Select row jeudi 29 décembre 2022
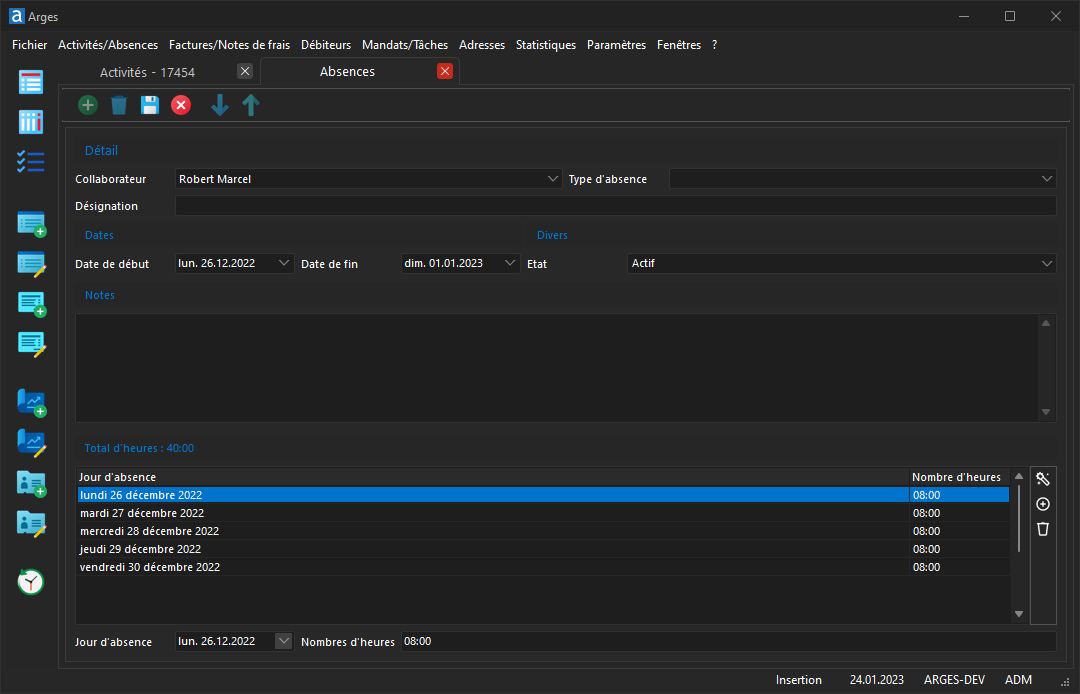Viewport: 1080px width, 694px height. 543,549
